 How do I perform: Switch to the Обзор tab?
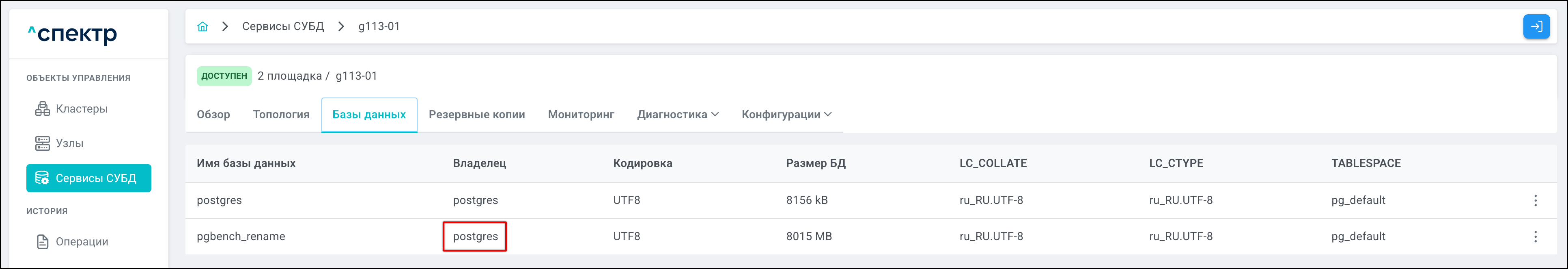[213, 115]
